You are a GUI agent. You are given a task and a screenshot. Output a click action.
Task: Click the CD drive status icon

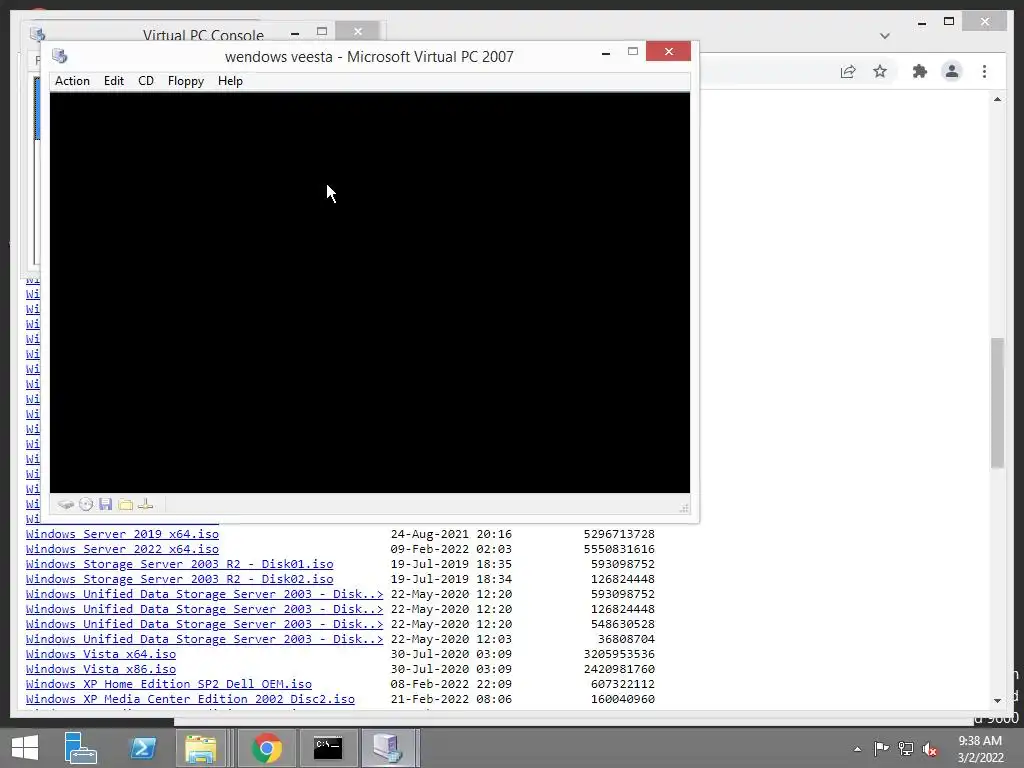86,504
